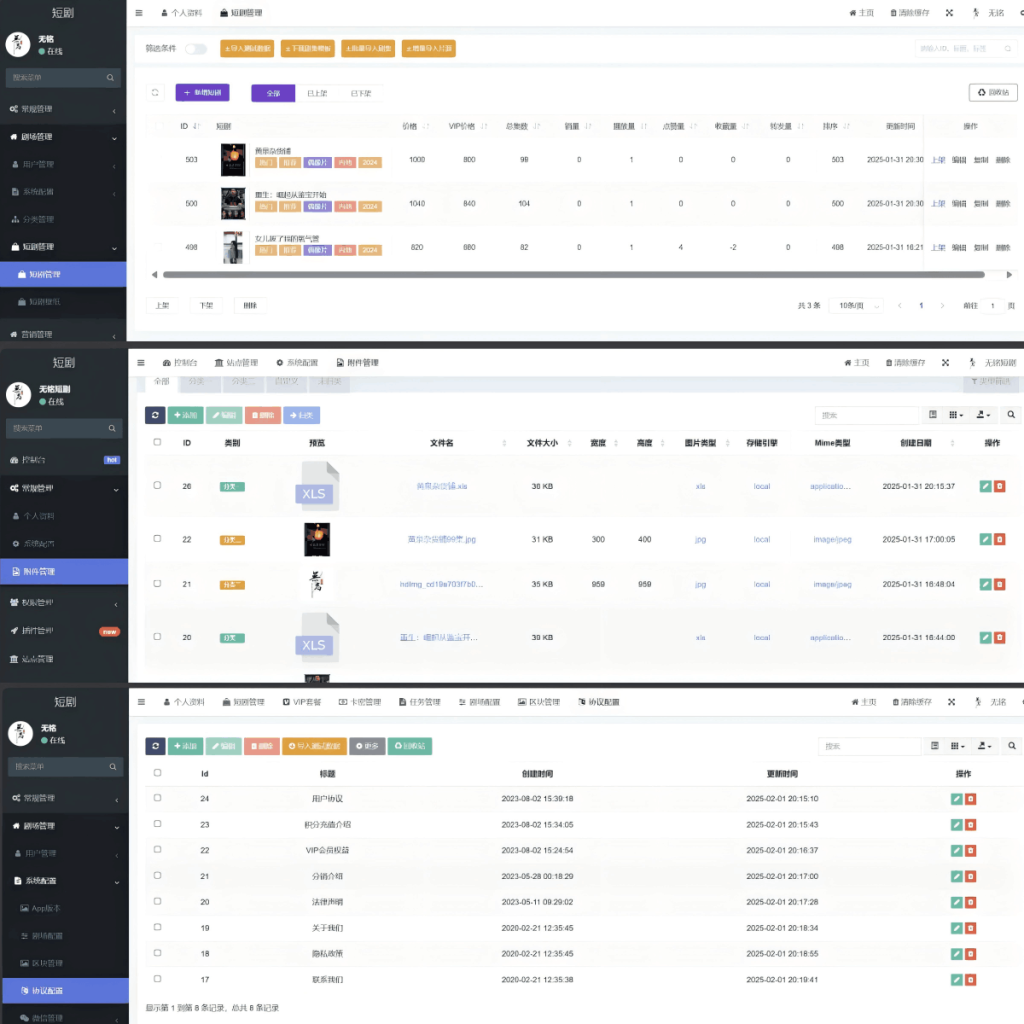
Task: Click the delete icon for 联系我们 row
Action: coord(970,980)
